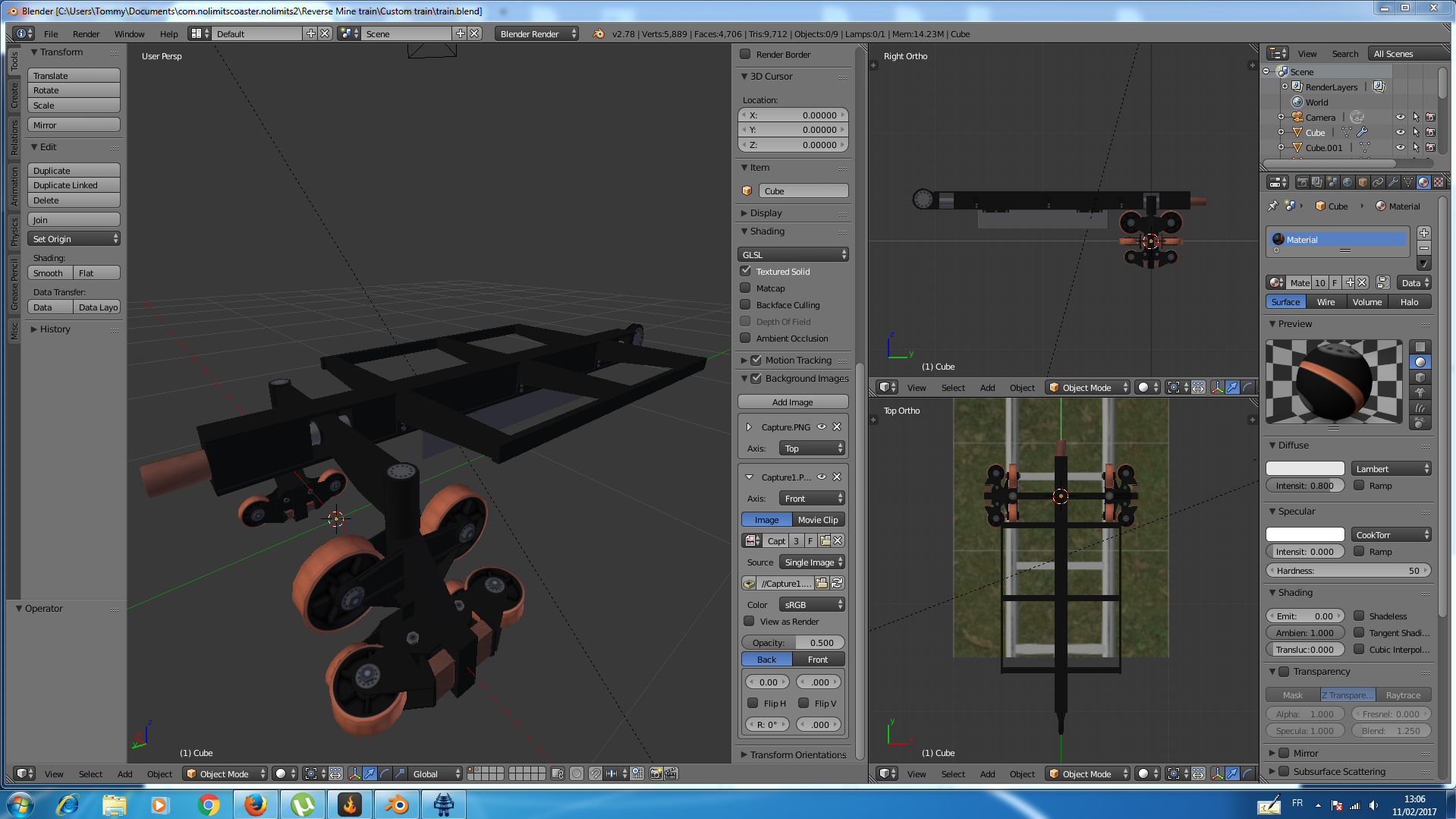
Task: Open the Modifiers tab wrench icon in Properties
Action: 1393,182
